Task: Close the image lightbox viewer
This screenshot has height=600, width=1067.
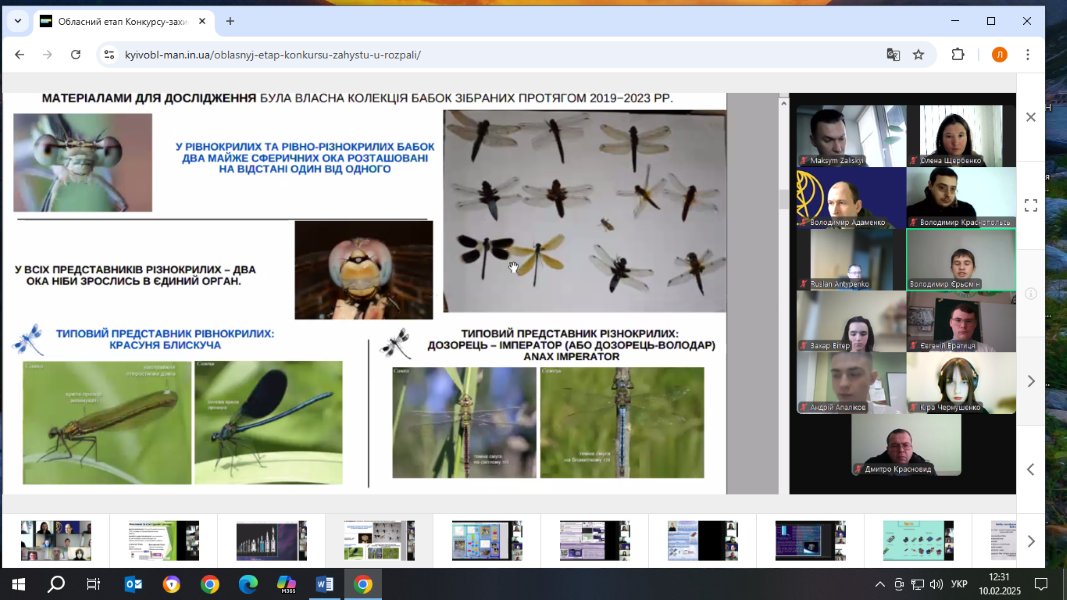Action: (x=1031, y=117)
